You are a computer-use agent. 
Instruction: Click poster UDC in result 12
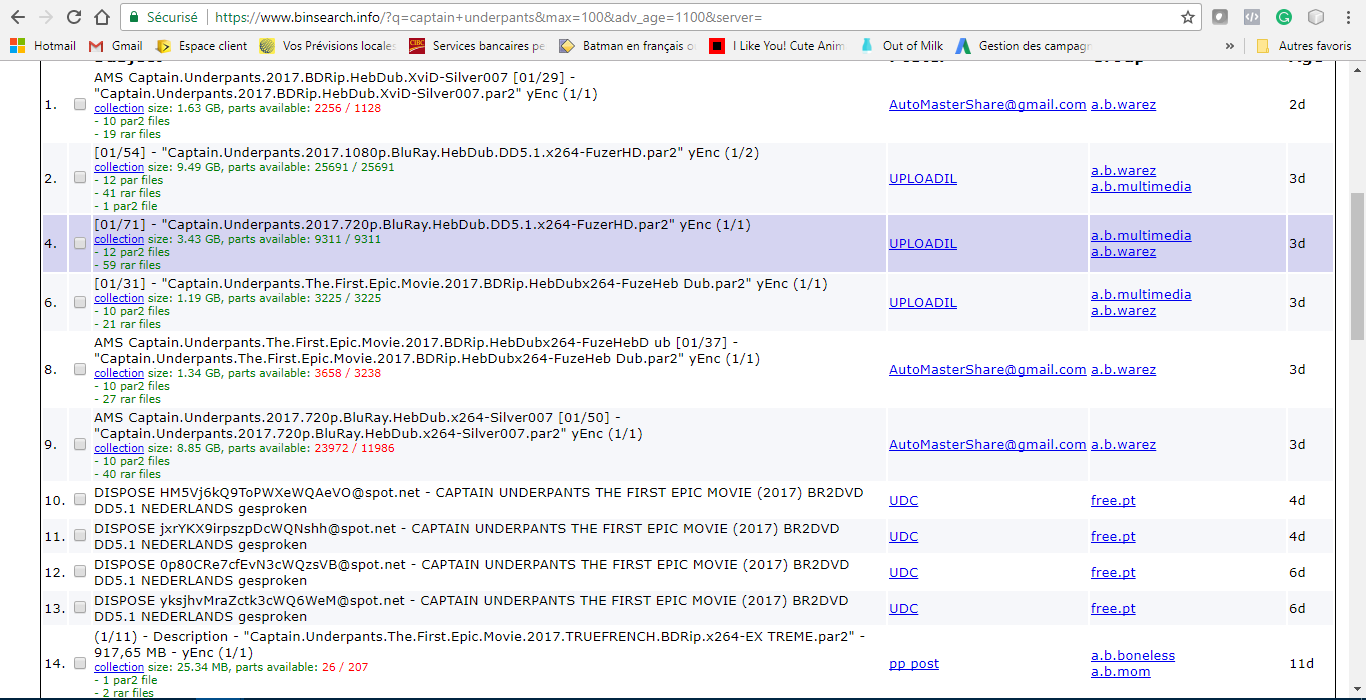(x=903, y=572)
